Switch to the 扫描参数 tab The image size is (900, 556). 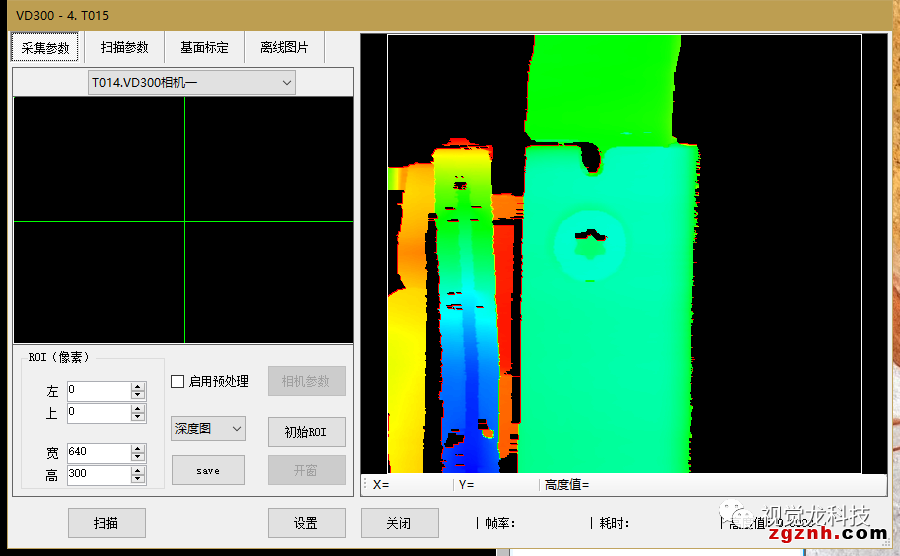(x=125, y=47)
